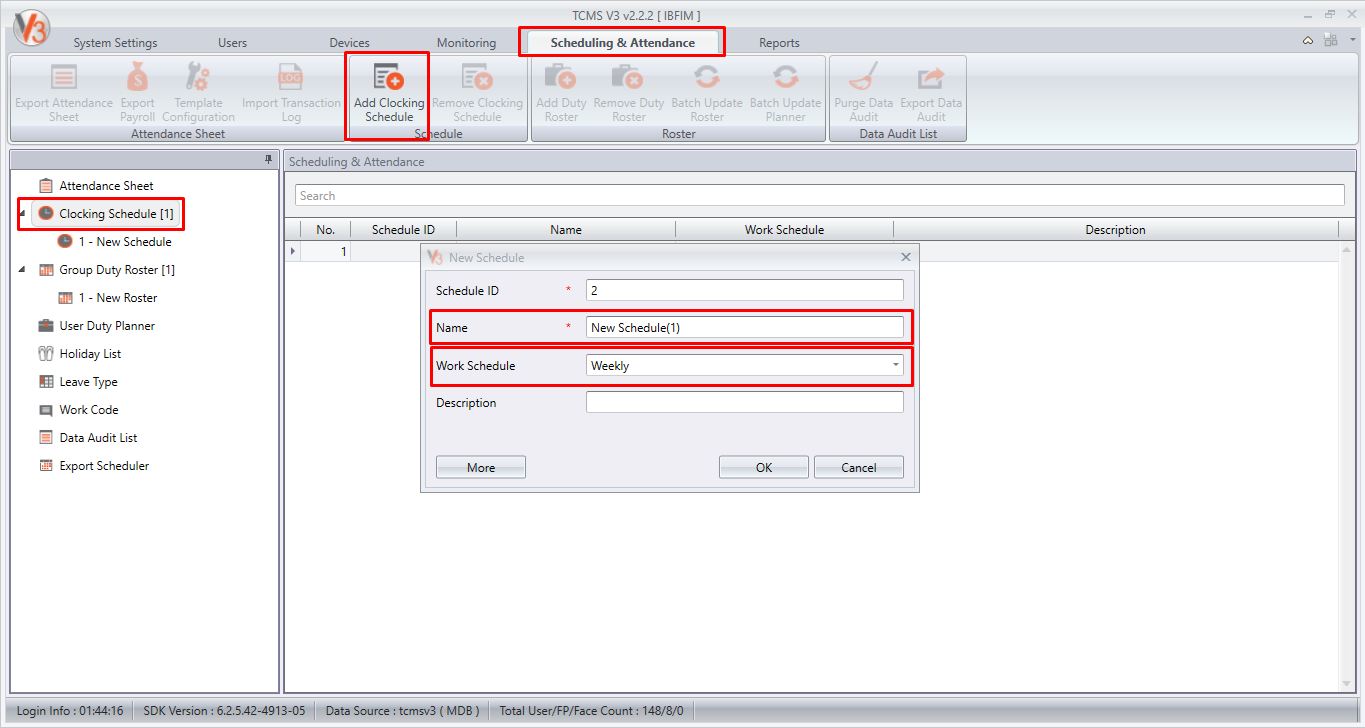Click the SDK Version status entry
The image size is (1365, 728).
[x=224, y=711]
